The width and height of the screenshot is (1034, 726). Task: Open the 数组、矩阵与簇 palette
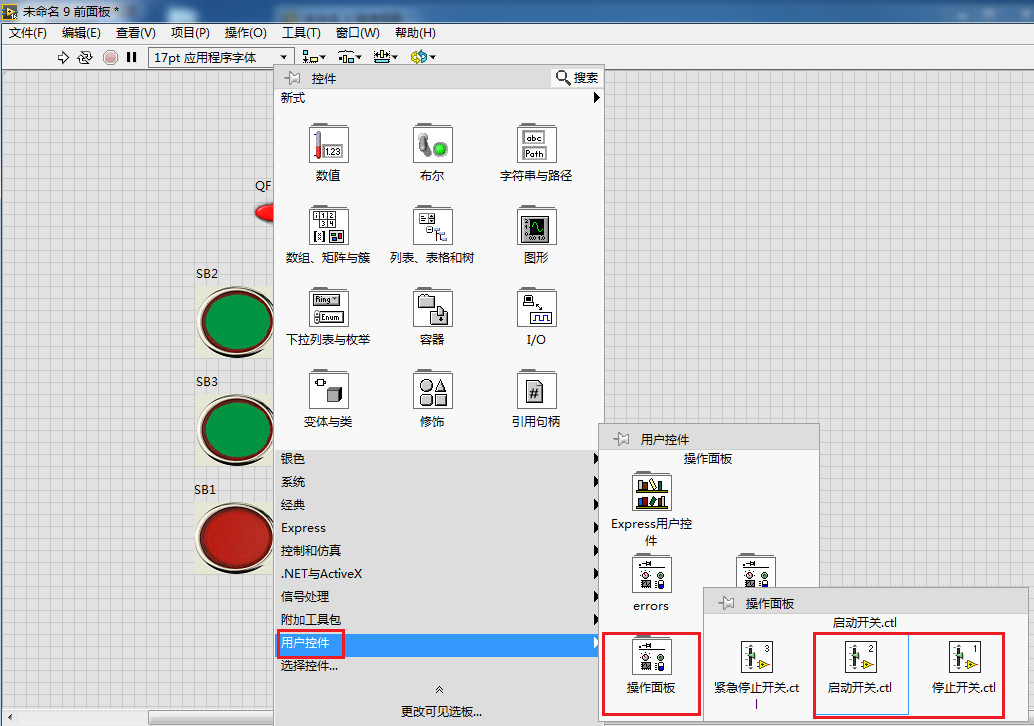[x=328, y=226]
